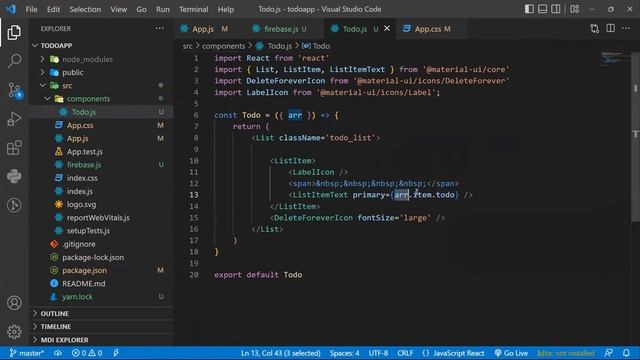Open notifications bell in status bar
Viewport: 640px width, 360px height.
[x=626, y=353]
